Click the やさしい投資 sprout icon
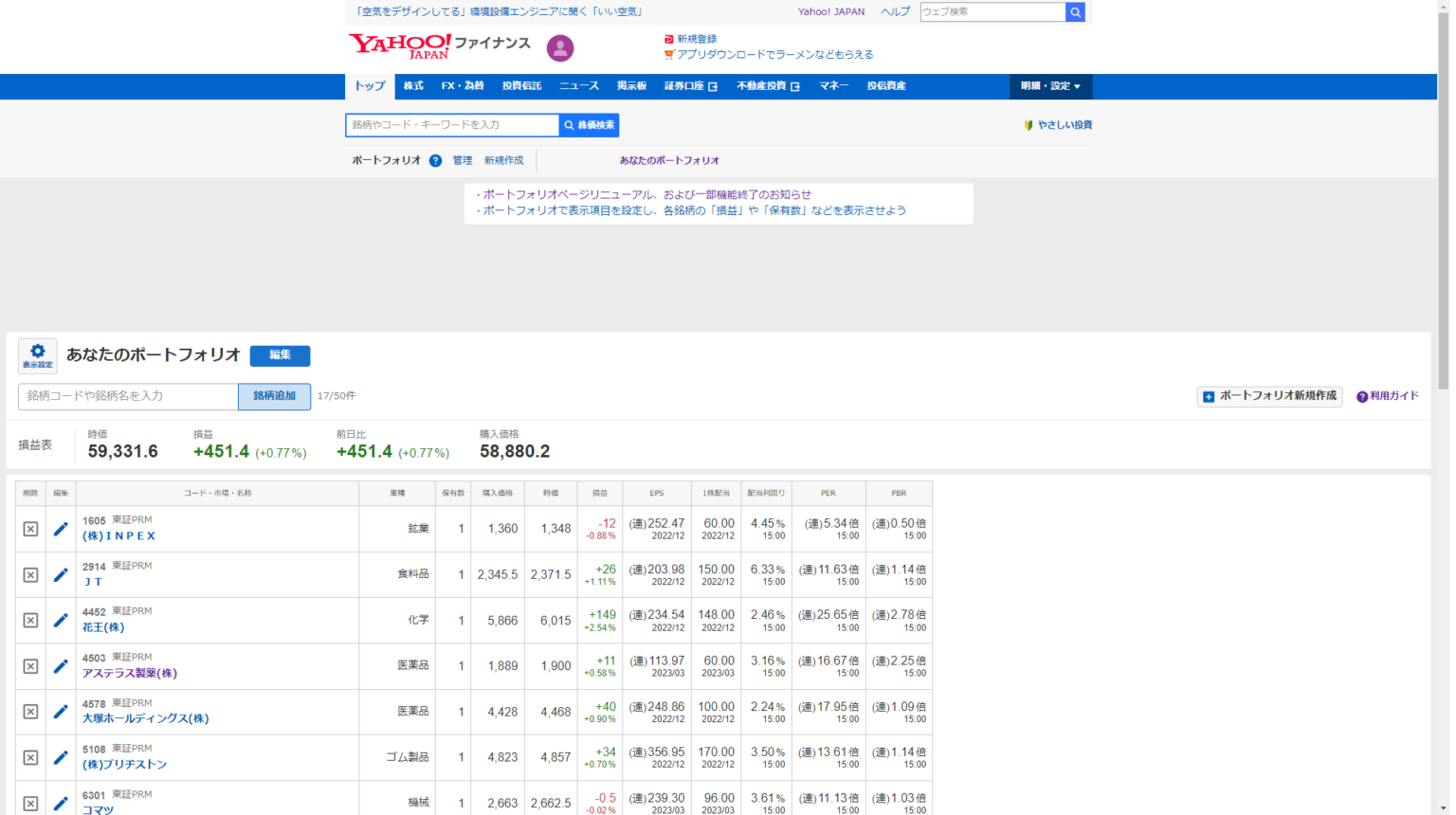This screenshot has width=1456, height=815. click(x=1028, y=124)
